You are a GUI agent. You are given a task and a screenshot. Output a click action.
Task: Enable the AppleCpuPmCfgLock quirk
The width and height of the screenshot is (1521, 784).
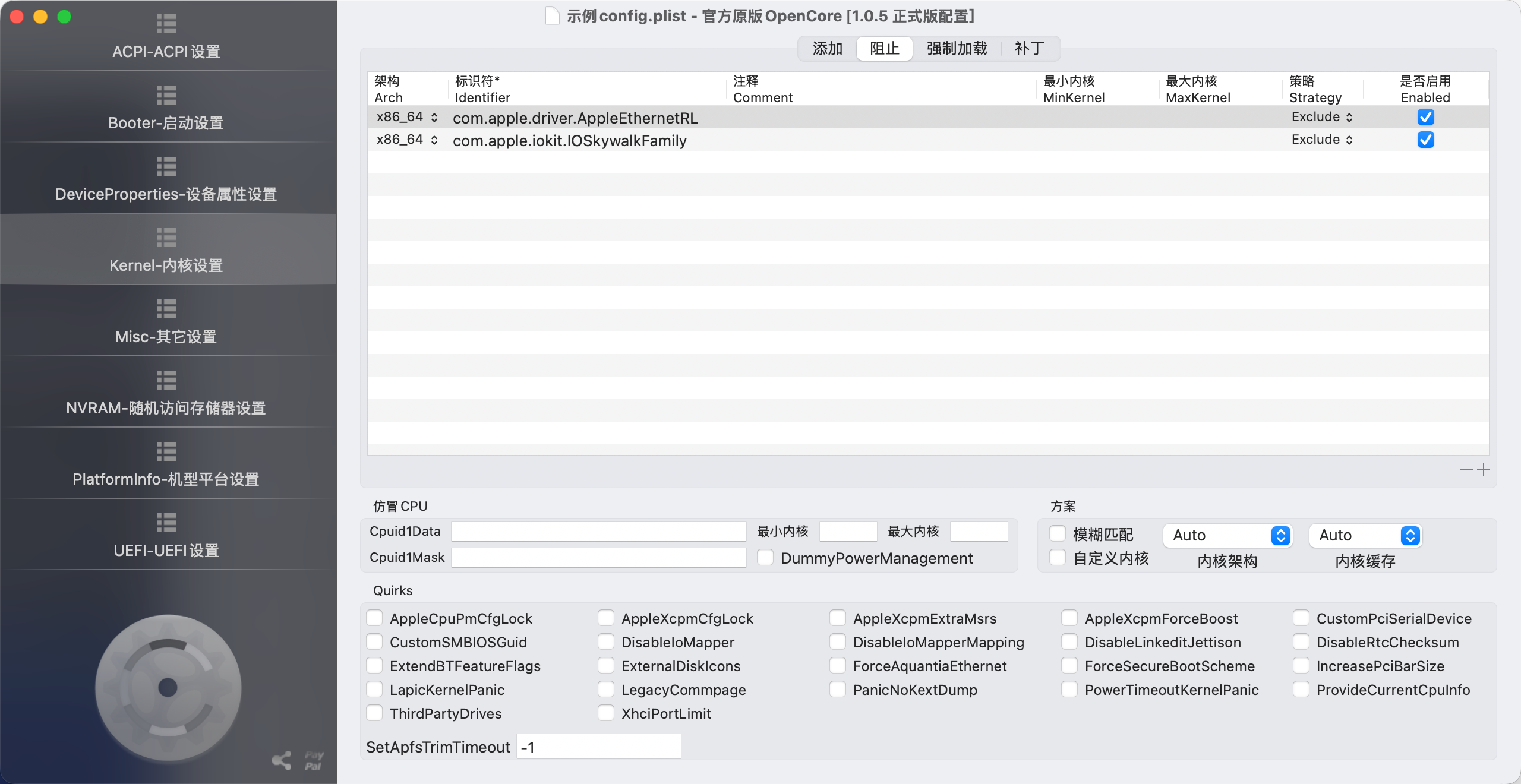click(x=374, y=618)
